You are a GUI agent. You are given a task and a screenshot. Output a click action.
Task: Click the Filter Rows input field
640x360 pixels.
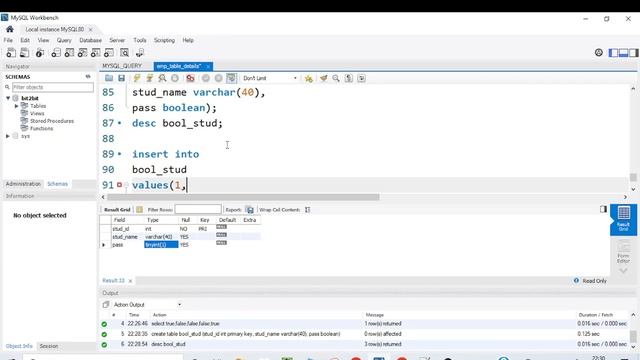[198, 209]
